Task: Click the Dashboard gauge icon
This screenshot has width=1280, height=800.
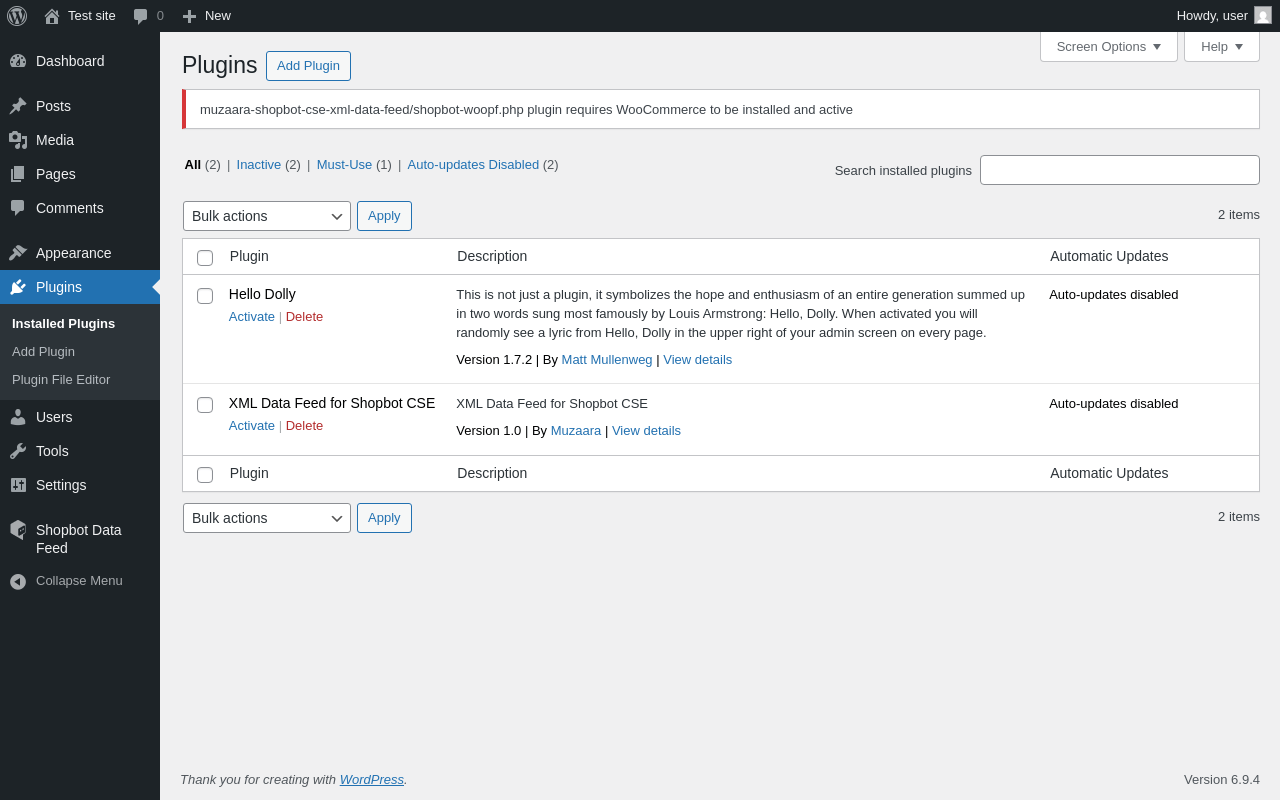Action: point(18,61)
